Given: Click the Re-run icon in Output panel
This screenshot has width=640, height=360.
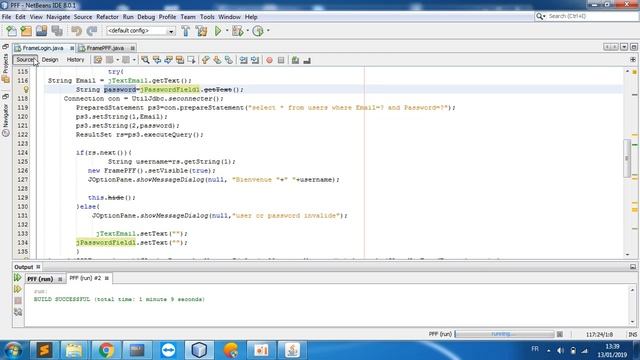Looking at the screenshot, I should point(18,278).
